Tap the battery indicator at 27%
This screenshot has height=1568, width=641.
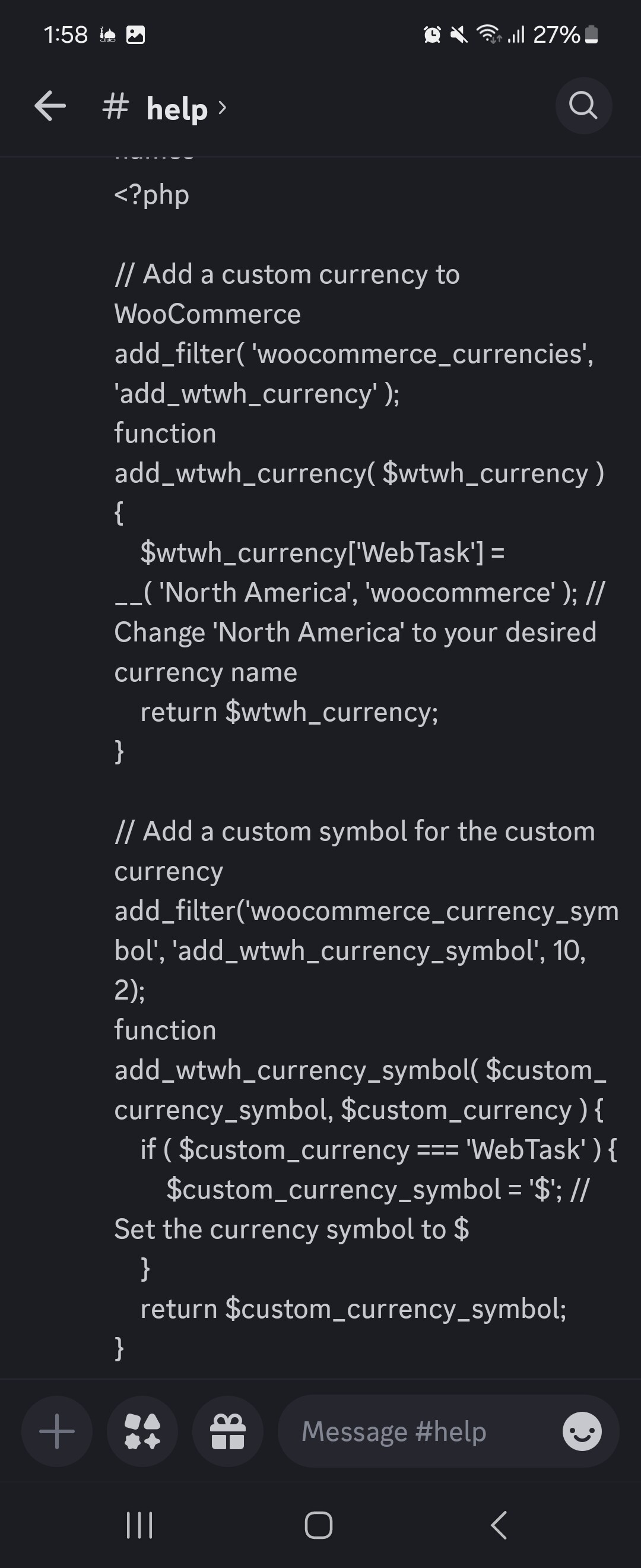pos(591,34)
